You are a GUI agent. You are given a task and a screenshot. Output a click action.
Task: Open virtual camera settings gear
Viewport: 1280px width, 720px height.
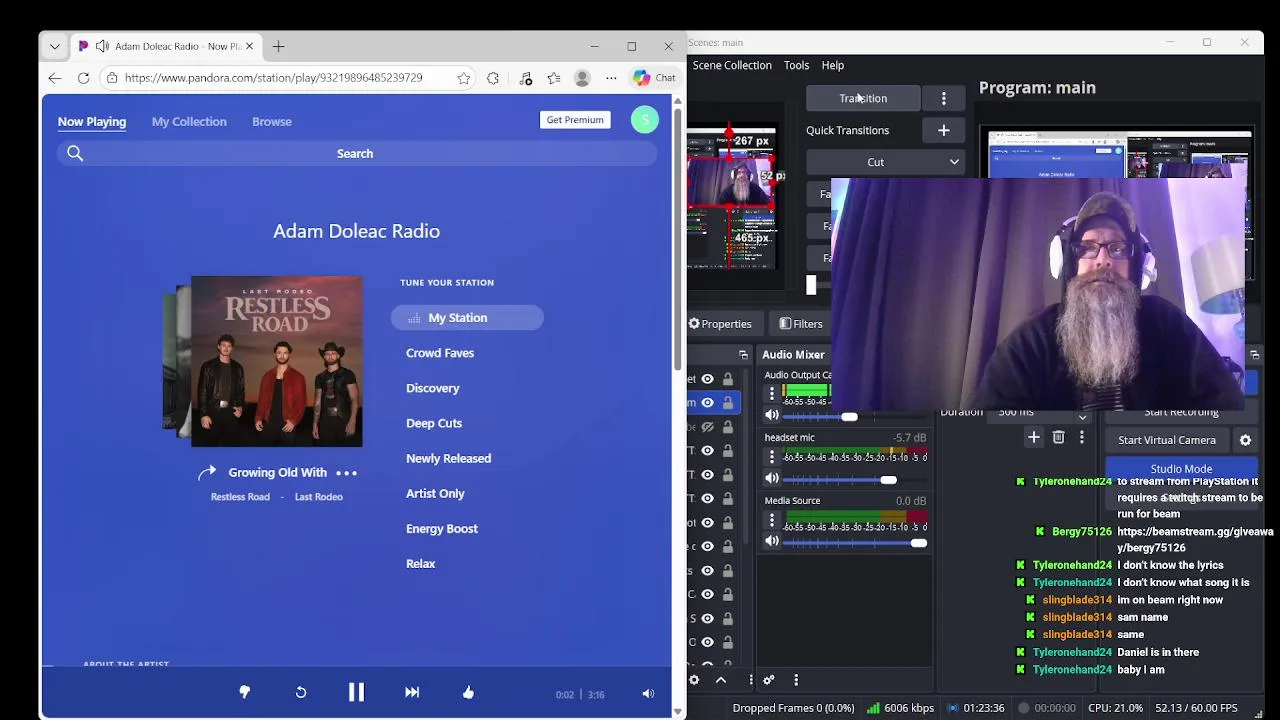1245,440
